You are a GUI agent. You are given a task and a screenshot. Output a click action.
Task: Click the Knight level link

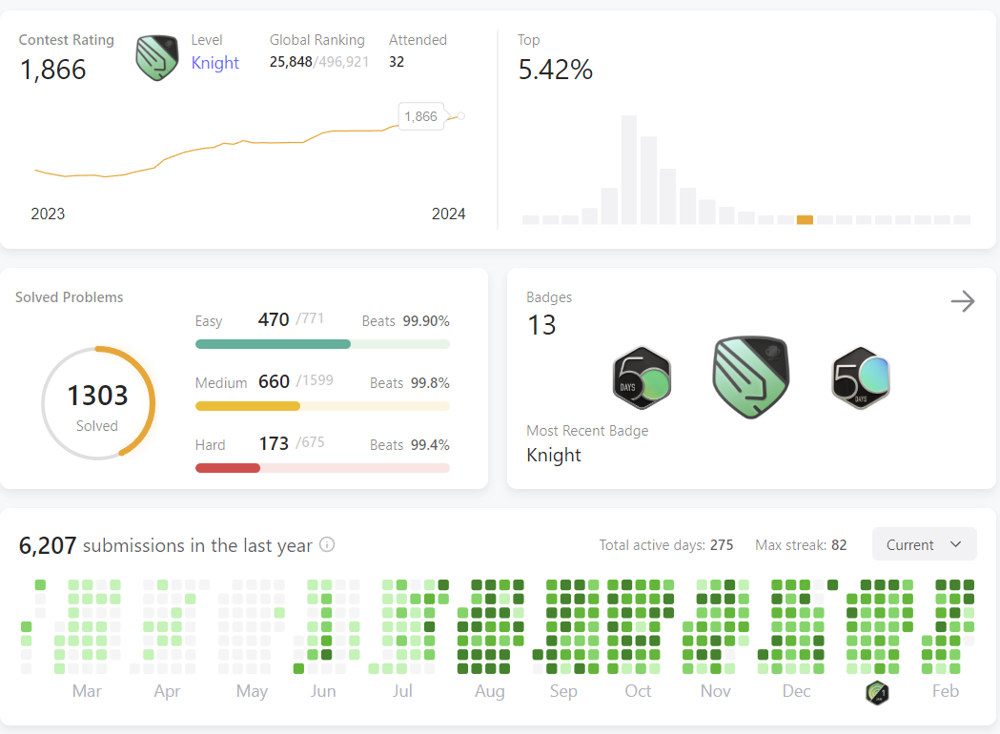(215, 63)
